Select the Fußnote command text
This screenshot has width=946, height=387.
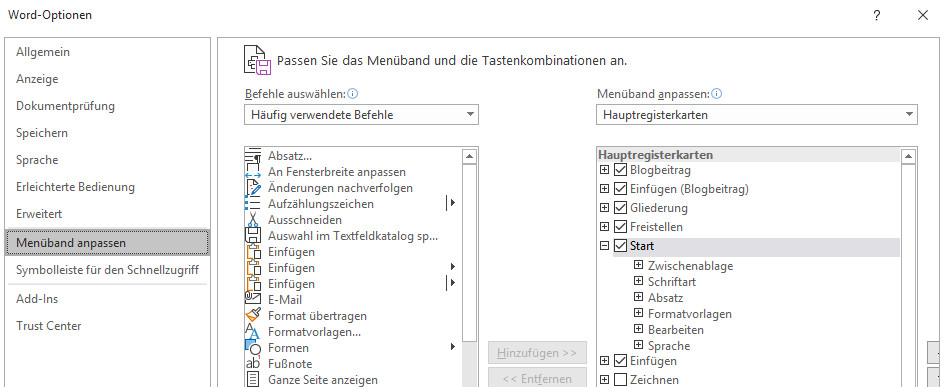[x=290, y=363]
